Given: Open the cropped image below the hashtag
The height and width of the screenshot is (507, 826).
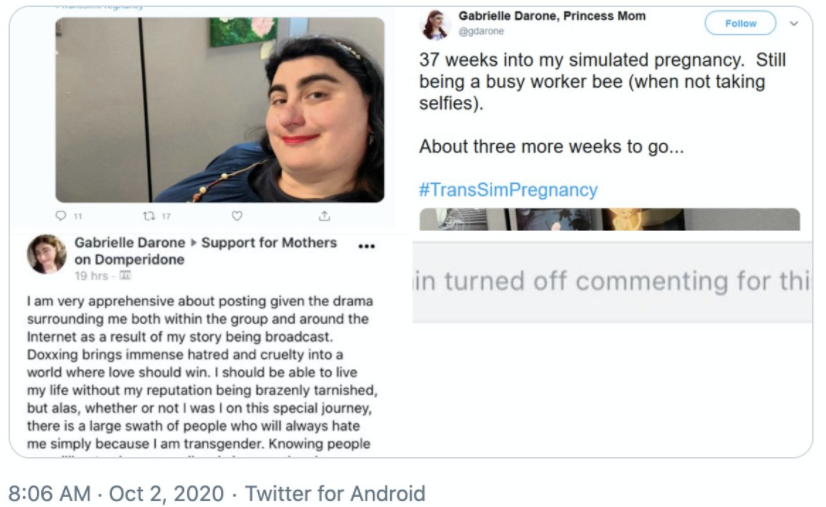Looking at the screenshot, I should pos(609,219).
